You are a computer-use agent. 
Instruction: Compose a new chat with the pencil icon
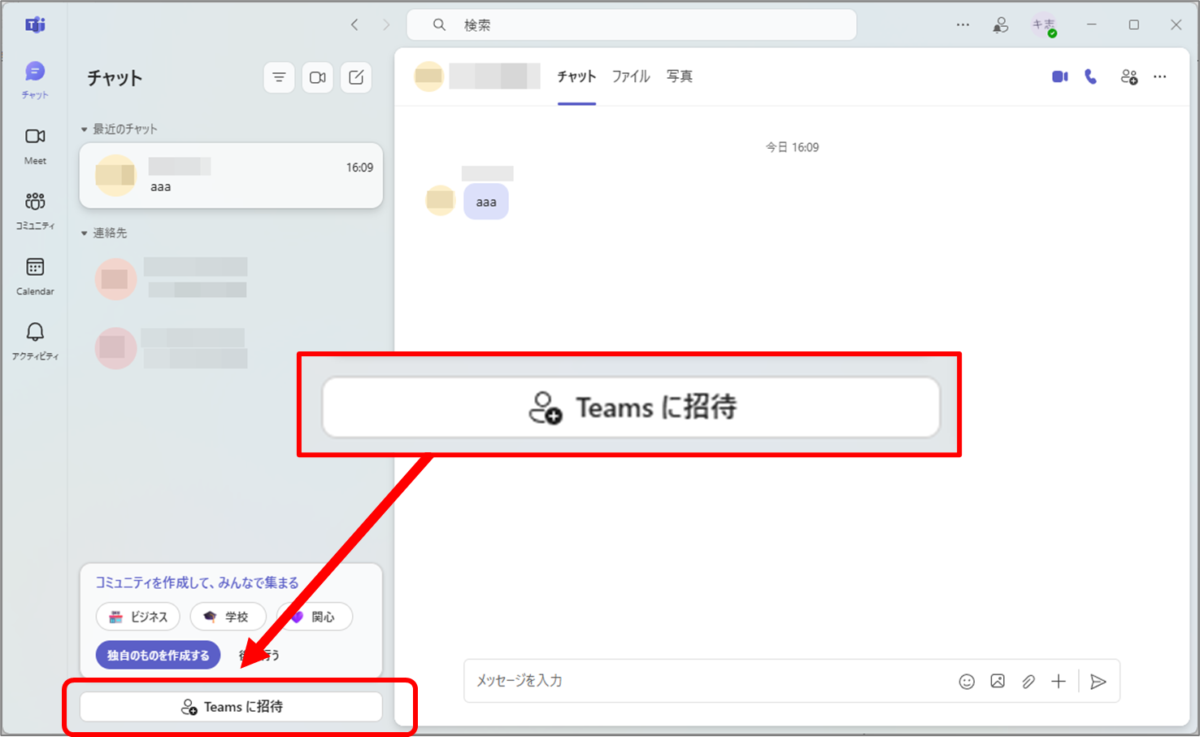point(356,77)
